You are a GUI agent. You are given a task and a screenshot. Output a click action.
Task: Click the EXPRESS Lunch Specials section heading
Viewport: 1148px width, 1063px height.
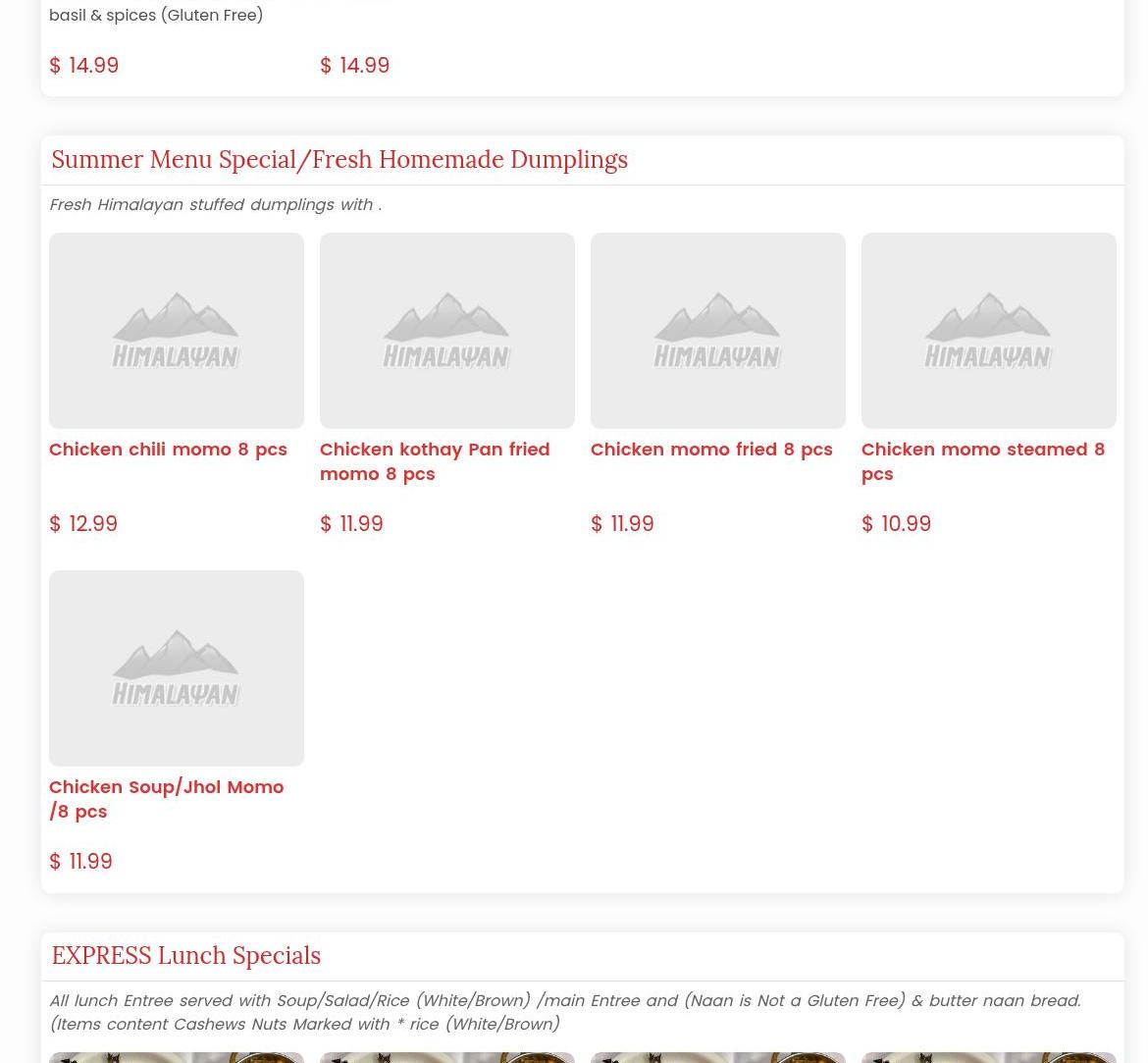click(x=185, y=956)
